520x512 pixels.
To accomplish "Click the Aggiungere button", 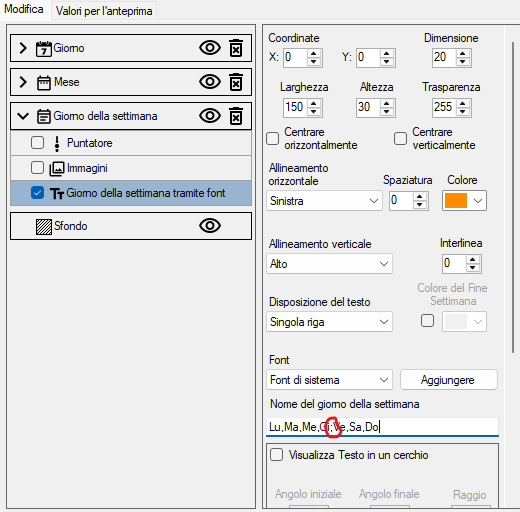I will pos(449,380).
